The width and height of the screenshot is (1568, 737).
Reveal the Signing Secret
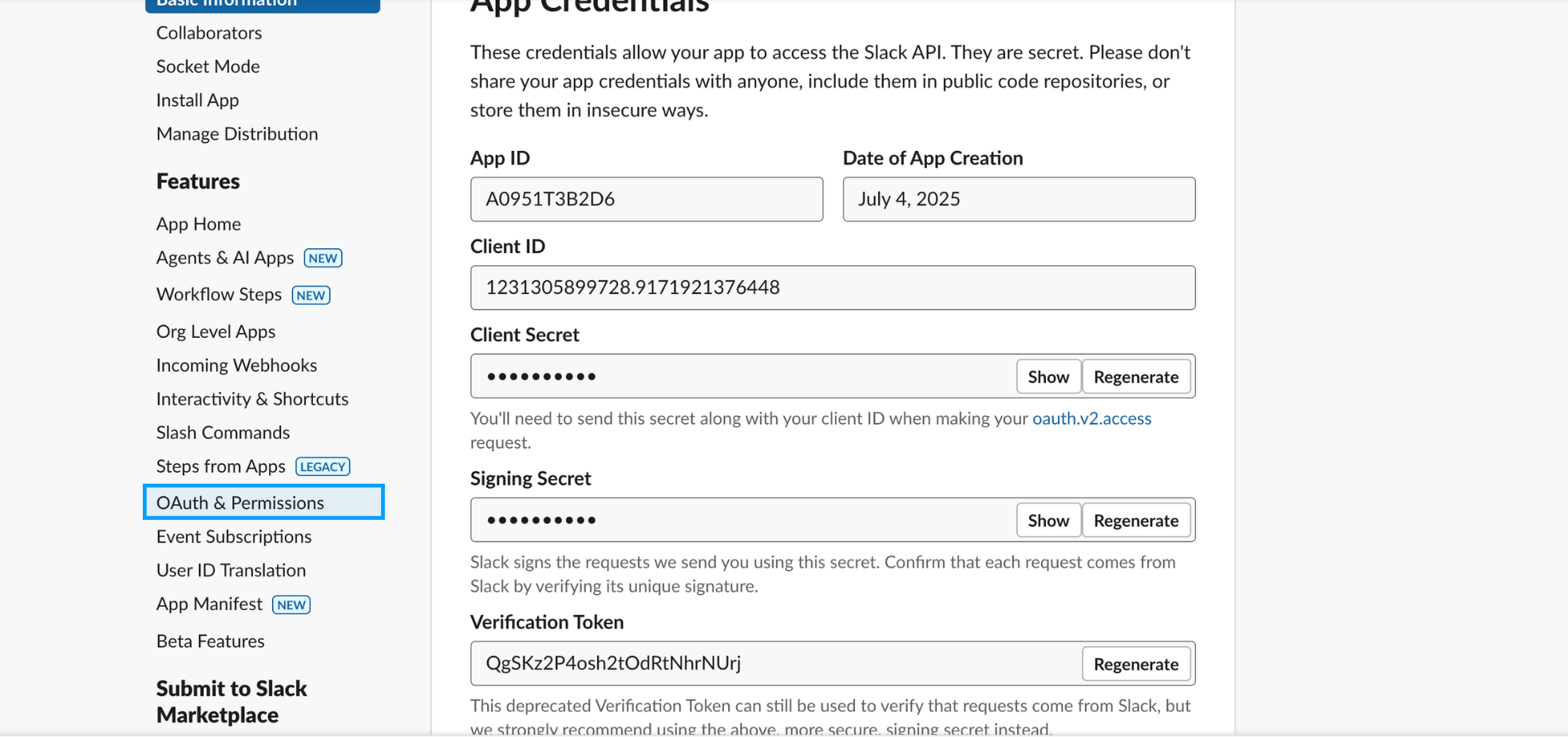point(1048,520)
